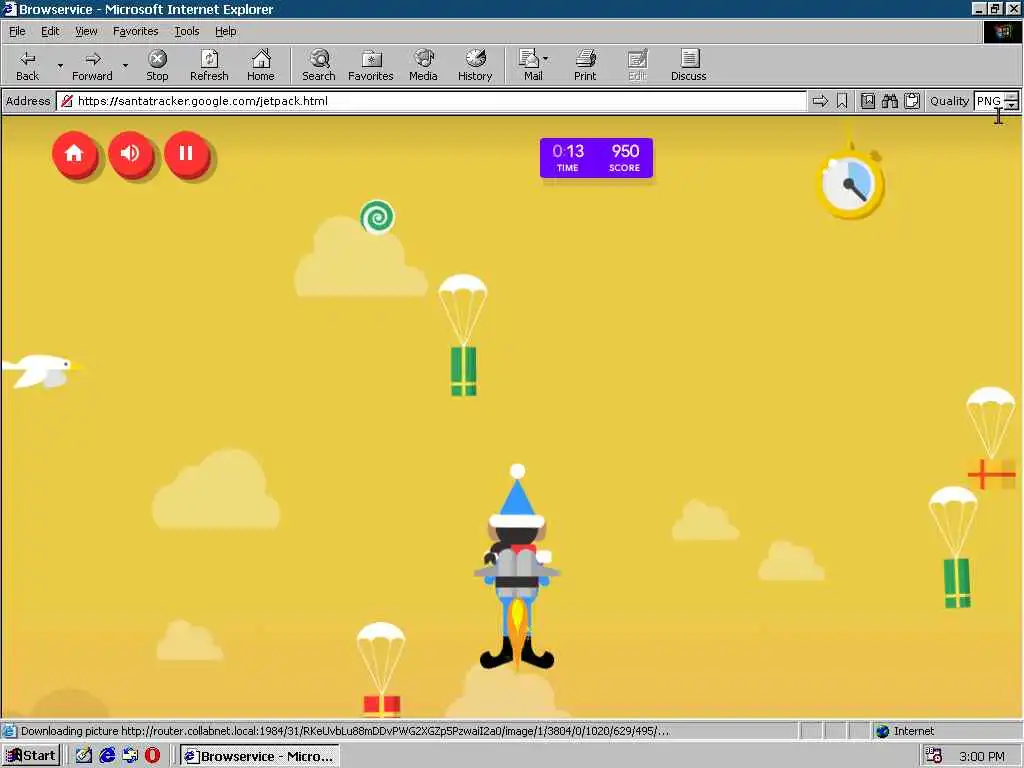
Task: Open the Search pane
Action: 319,65
